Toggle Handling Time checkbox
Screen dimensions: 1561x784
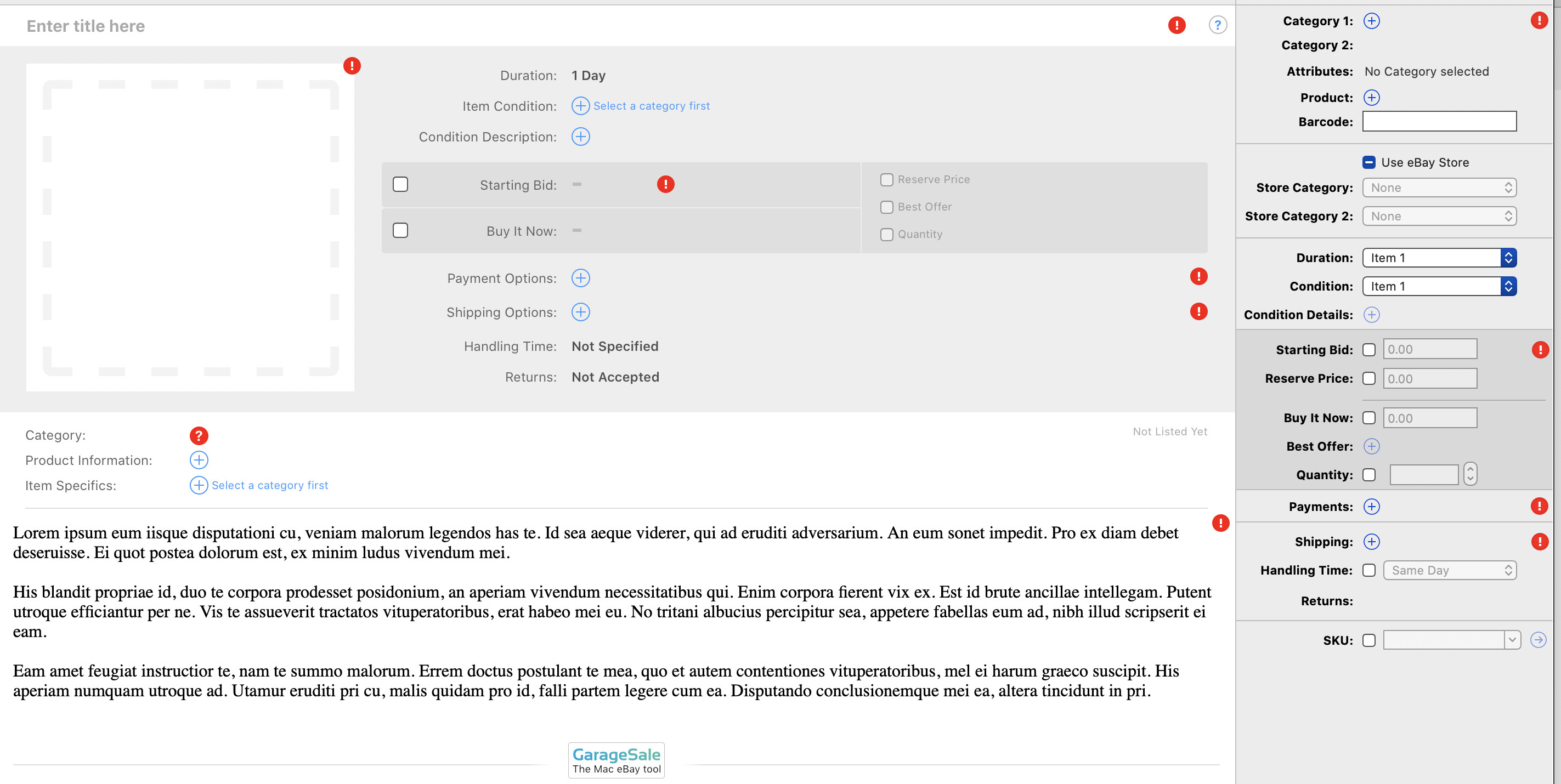coord(1368,570)
